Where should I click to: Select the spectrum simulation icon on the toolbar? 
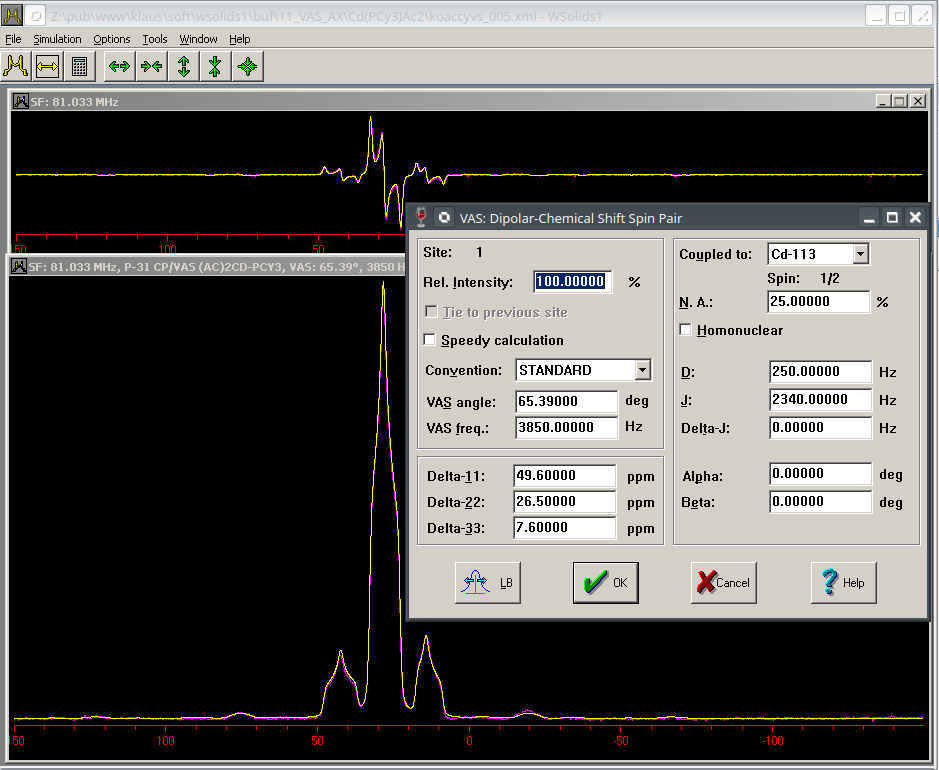[16, 66]
